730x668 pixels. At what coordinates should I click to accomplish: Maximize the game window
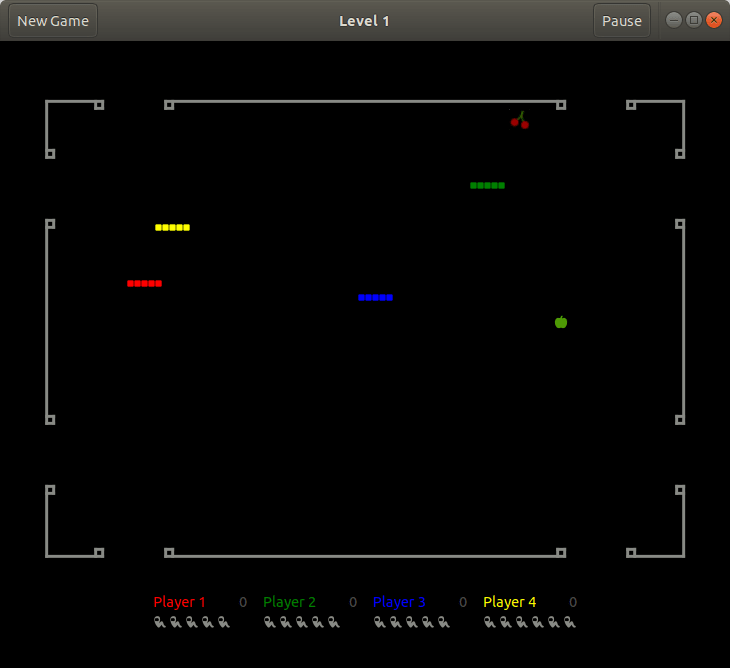(694, 20)
